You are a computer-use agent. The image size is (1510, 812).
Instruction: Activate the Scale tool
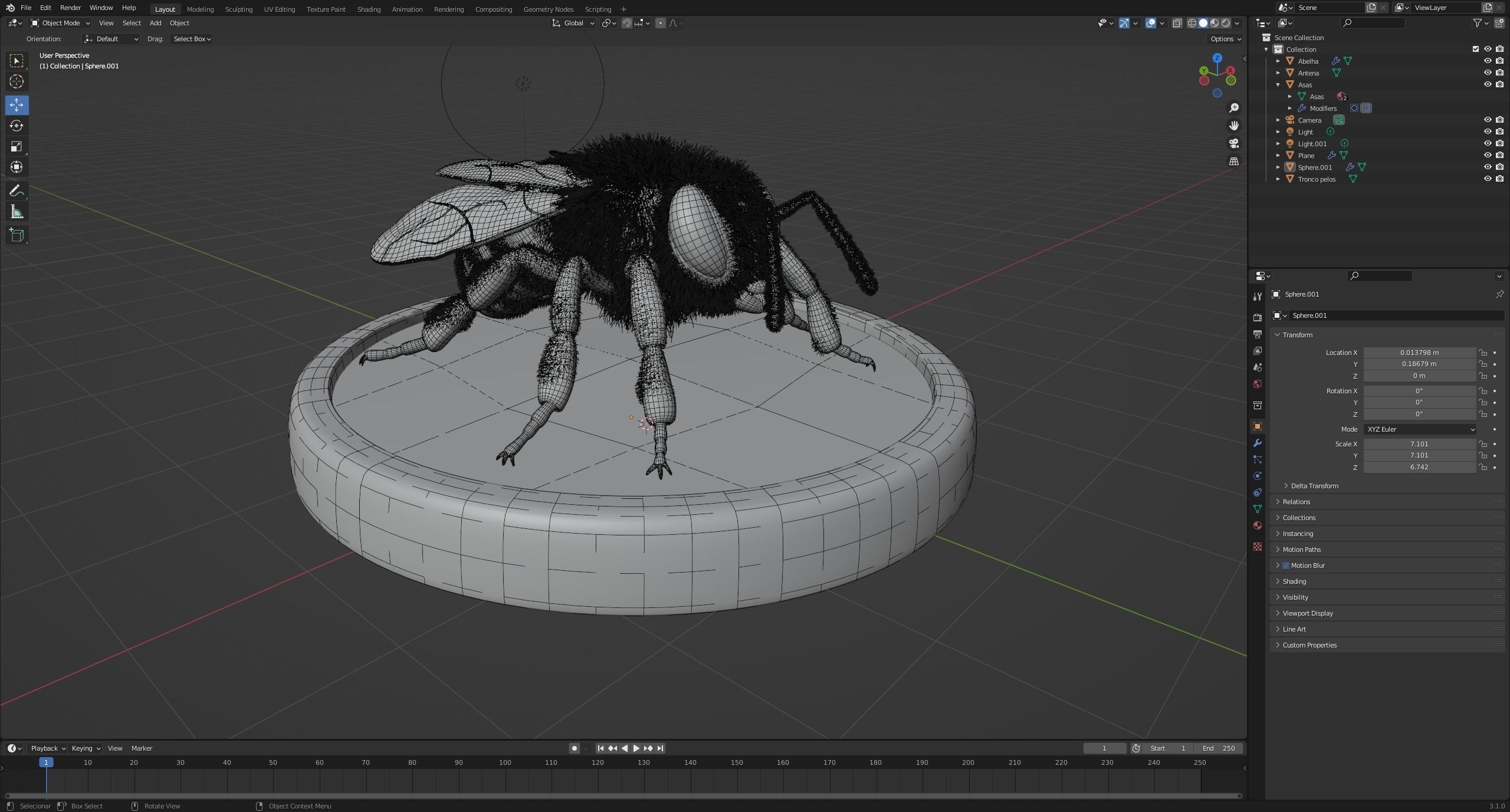click(x=17, y=146)
